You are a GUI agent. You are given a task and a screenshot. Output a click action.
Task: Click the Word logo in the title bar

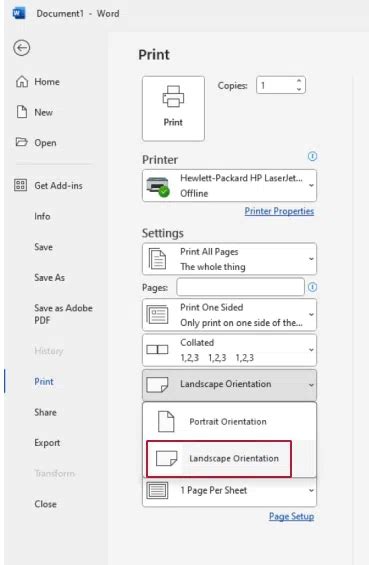click(18, 13)
